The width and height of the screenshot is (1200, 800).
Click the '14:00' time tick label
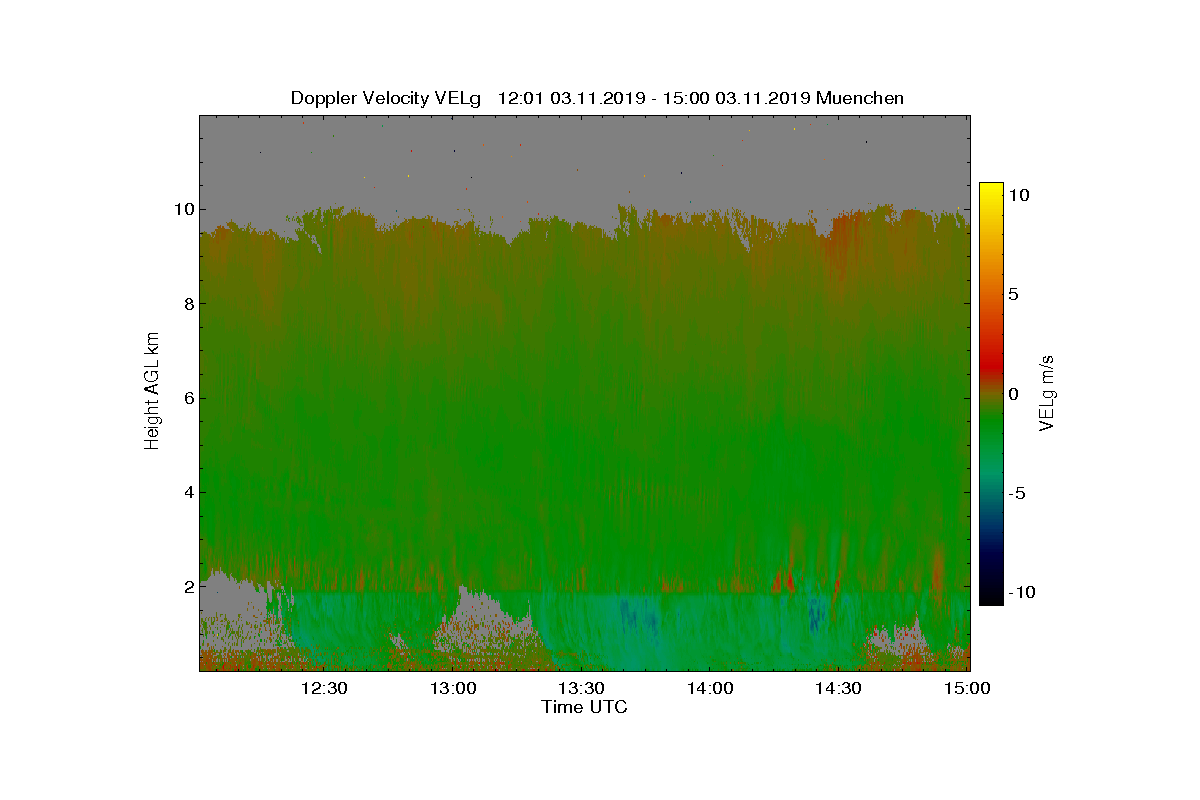[x=710, y=688]
